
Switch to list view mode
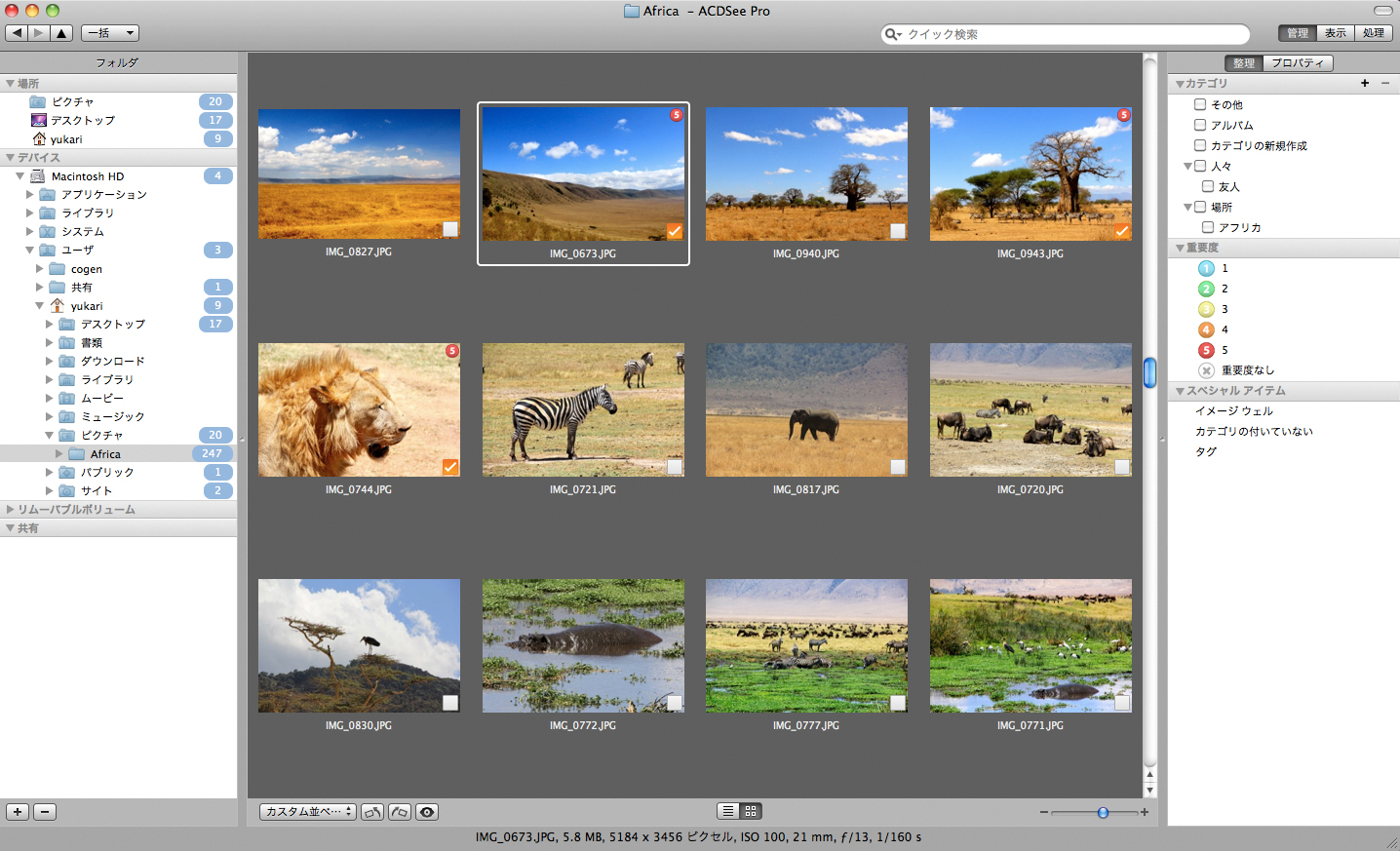728,811
